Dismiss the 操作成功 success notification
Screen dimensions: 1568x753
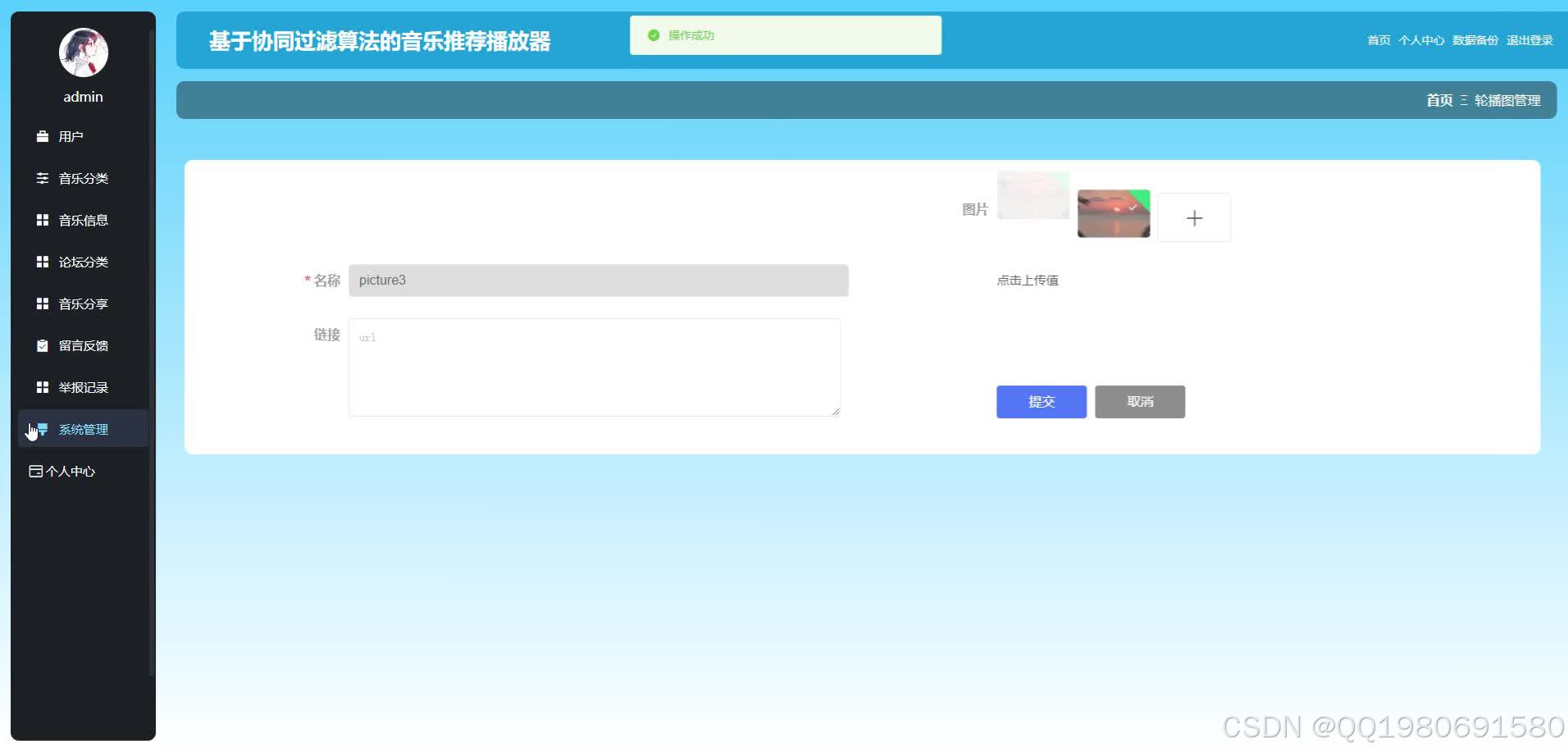784,35
